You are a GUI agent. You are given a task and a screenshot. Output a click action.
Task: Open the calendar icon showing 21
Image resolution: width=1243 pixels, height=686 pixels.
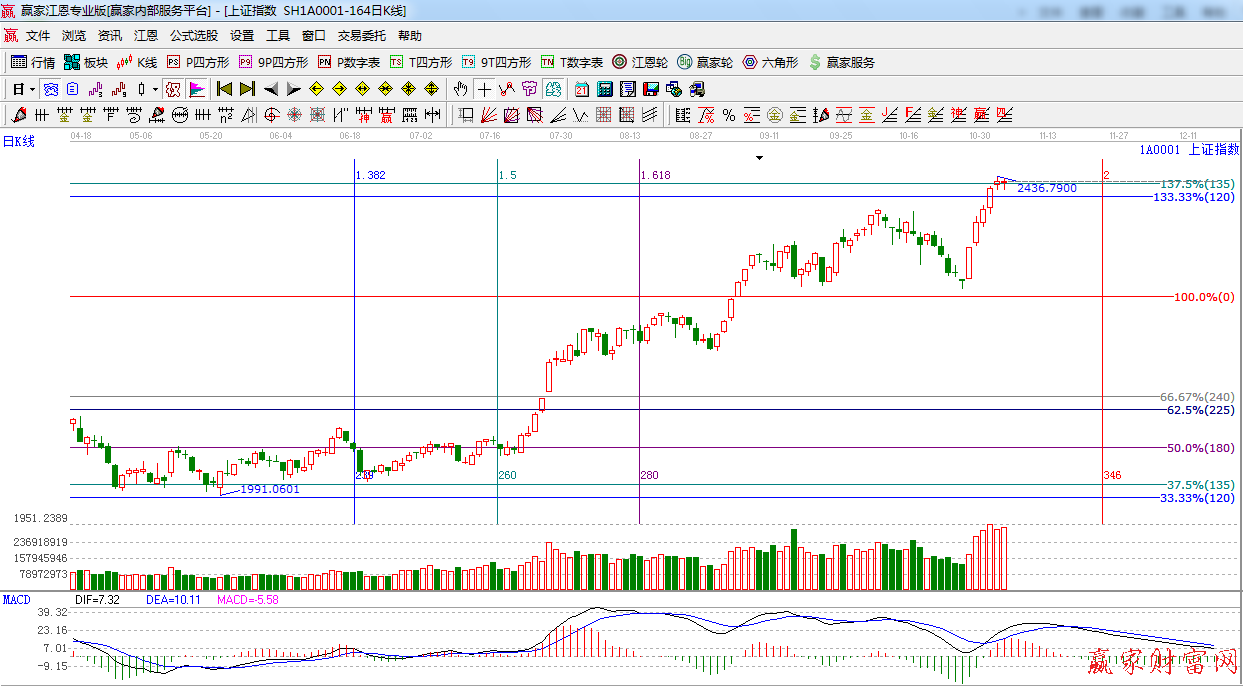point(581,89)
